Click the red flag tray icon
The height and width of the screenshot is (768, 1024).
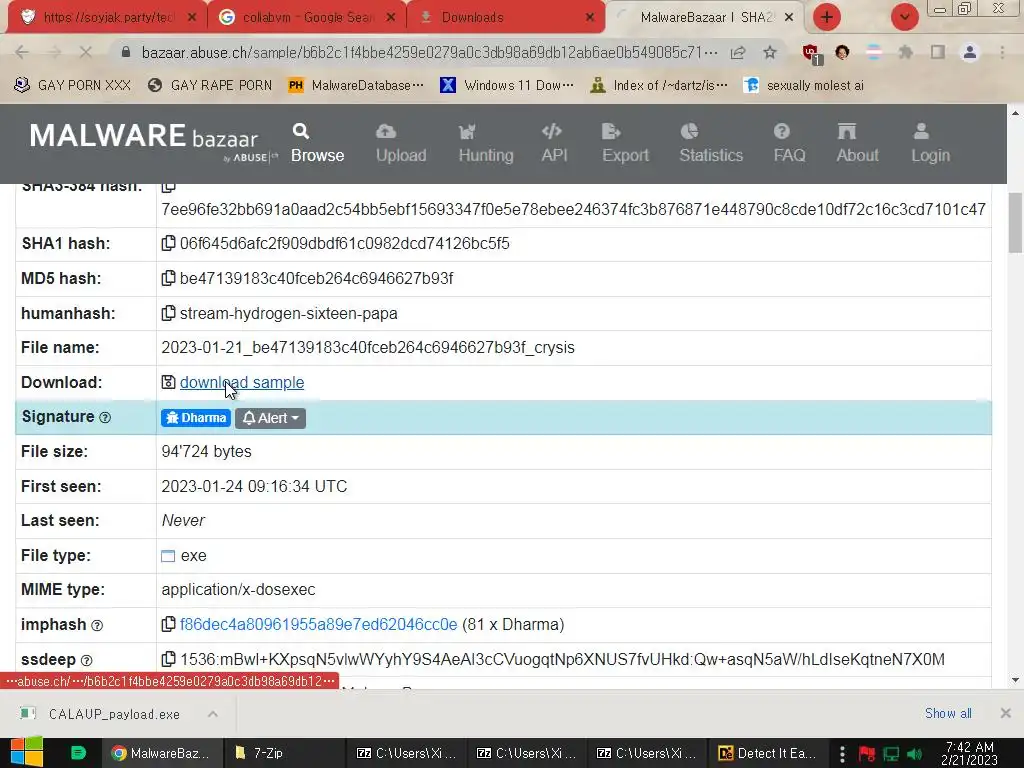867,754
